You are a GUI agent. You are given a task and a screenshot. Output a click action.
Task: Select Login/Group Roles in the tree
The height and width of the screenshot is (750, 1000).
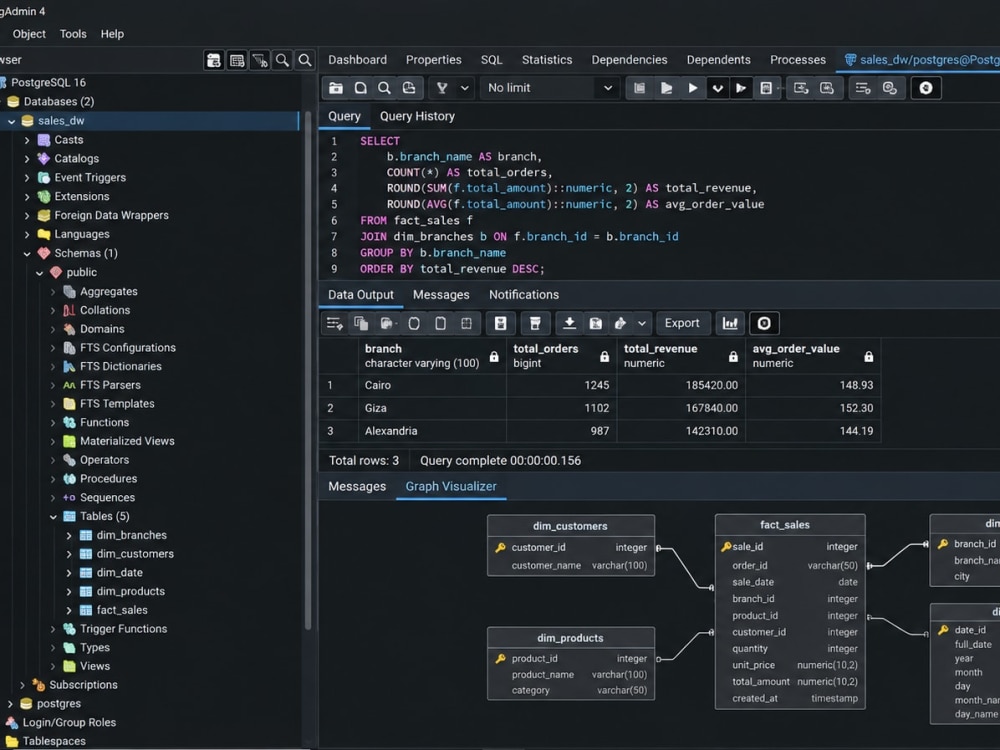69,723
